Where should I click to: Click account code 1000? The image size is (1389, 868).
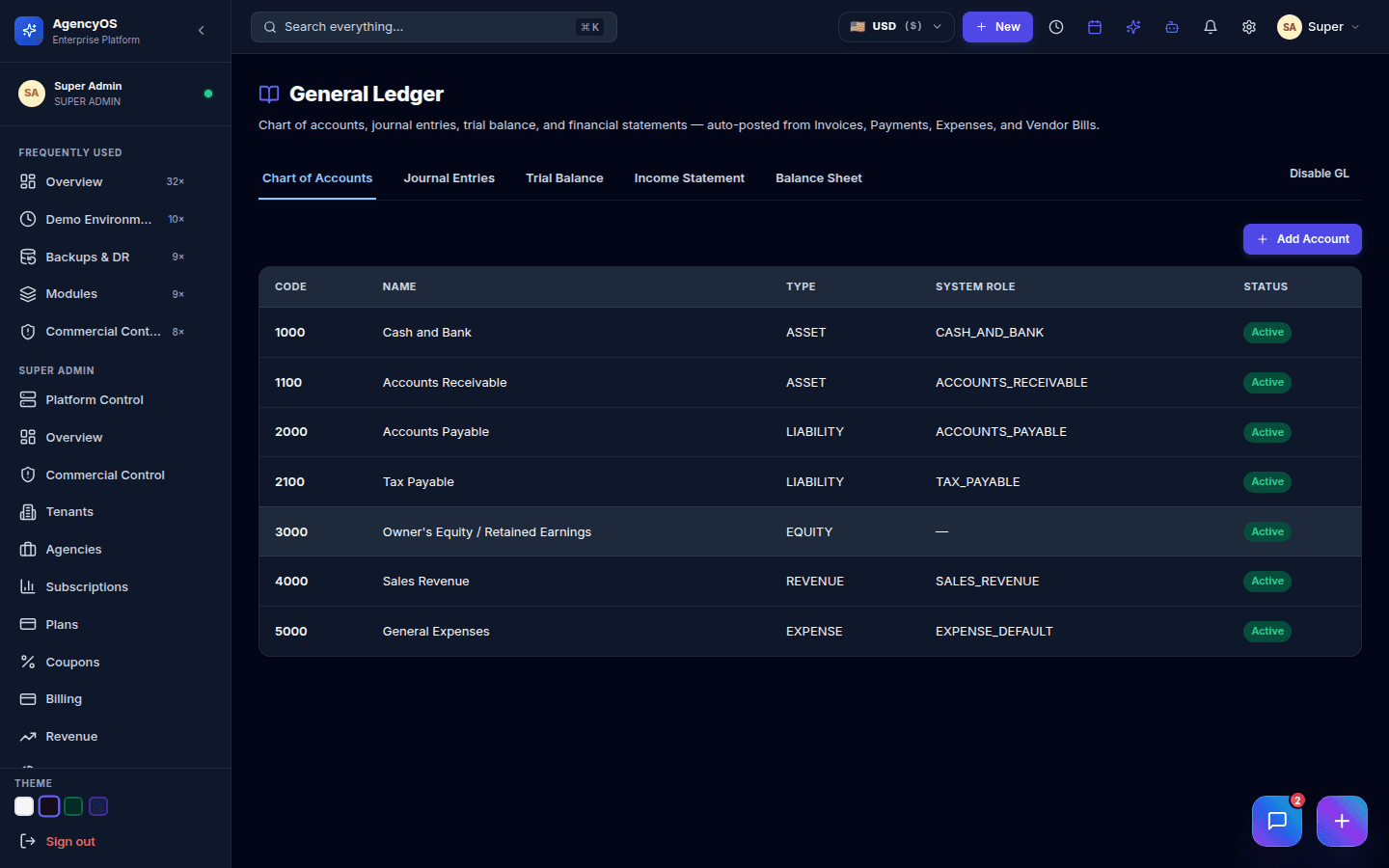click(x=290, y=333)
